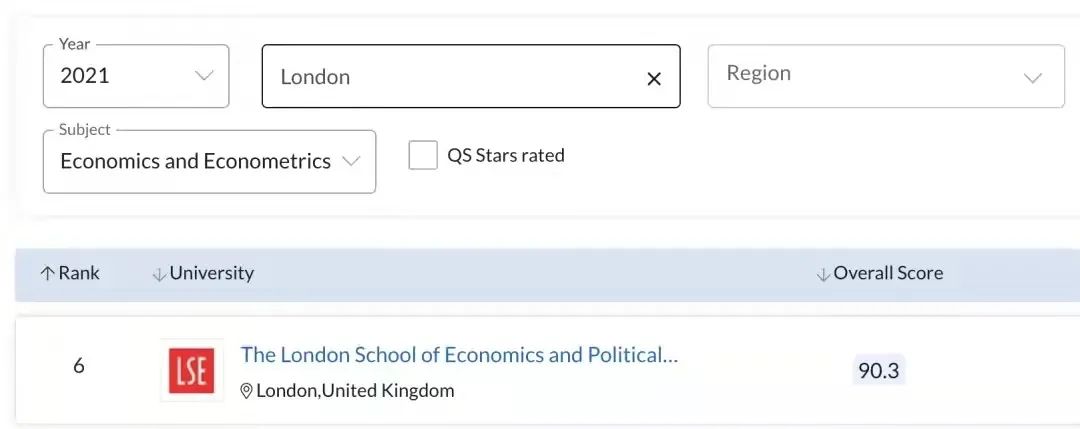Image resolution: width=1080 pixels, height=429 pixels.
Task: Sort by the Rank column header
Action: click(79, 273)
